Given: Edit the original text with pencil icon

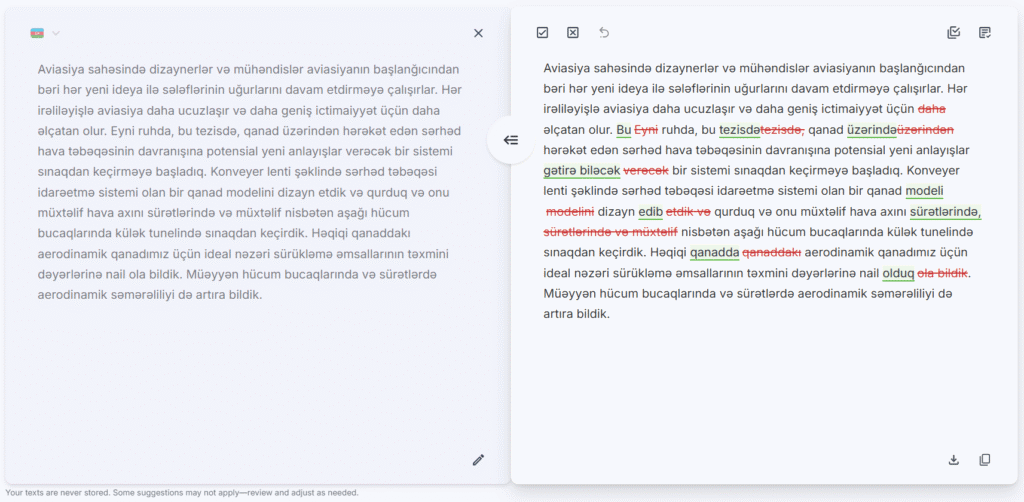Looking at the screenshot, I should click(x=478, y=460).
